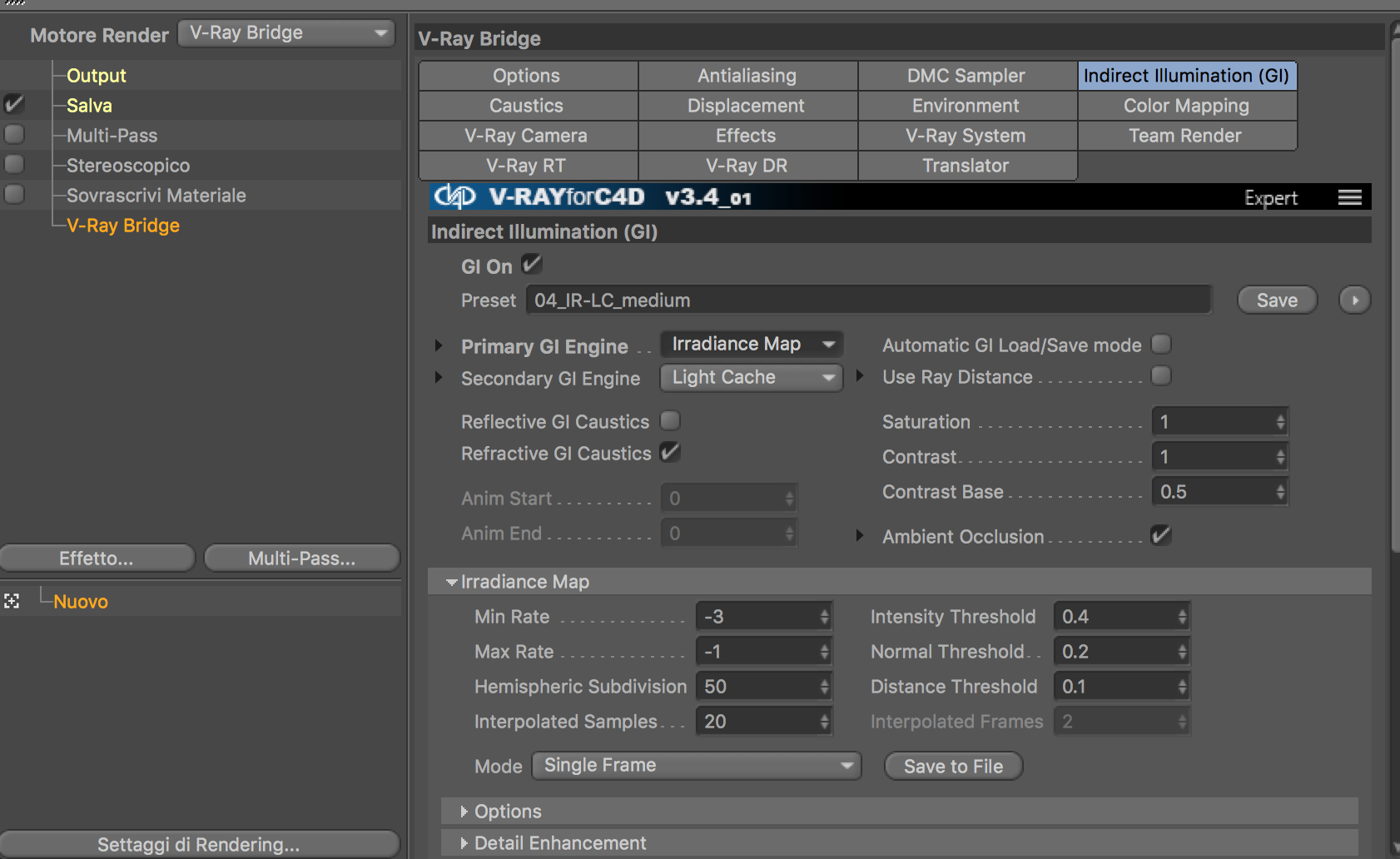This screenshot has height=859, width=1400.
Task: Open the Secondary GI Engine dropdown
Action: pyautogui.click(x=752, y=377)
